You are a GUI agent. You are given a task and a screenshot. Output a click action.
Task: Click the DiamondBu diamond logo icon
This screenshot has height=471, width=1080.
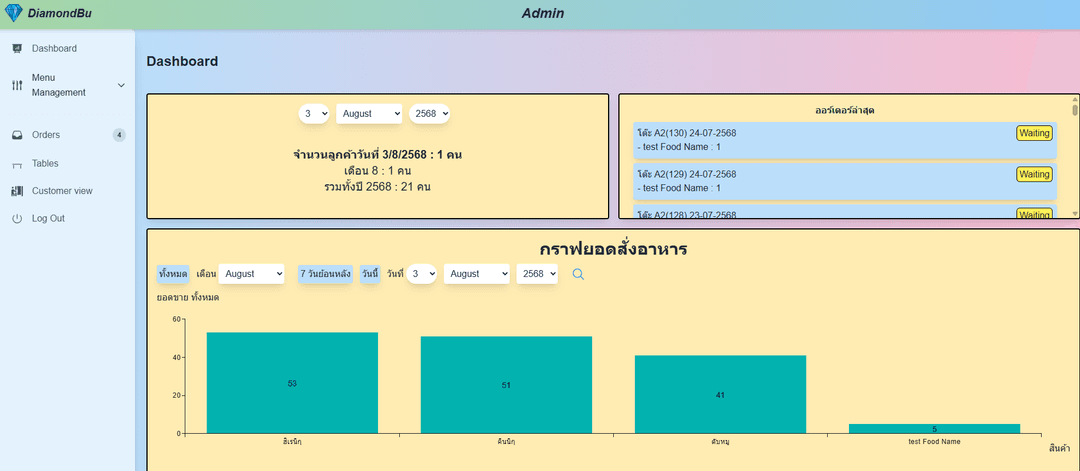coord(14,14)
